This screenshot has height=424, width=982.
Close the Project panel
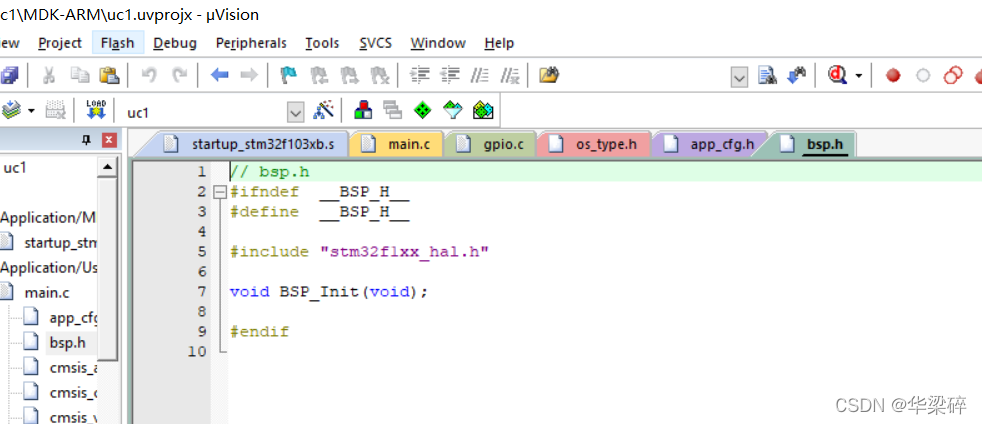click(110, 140)
